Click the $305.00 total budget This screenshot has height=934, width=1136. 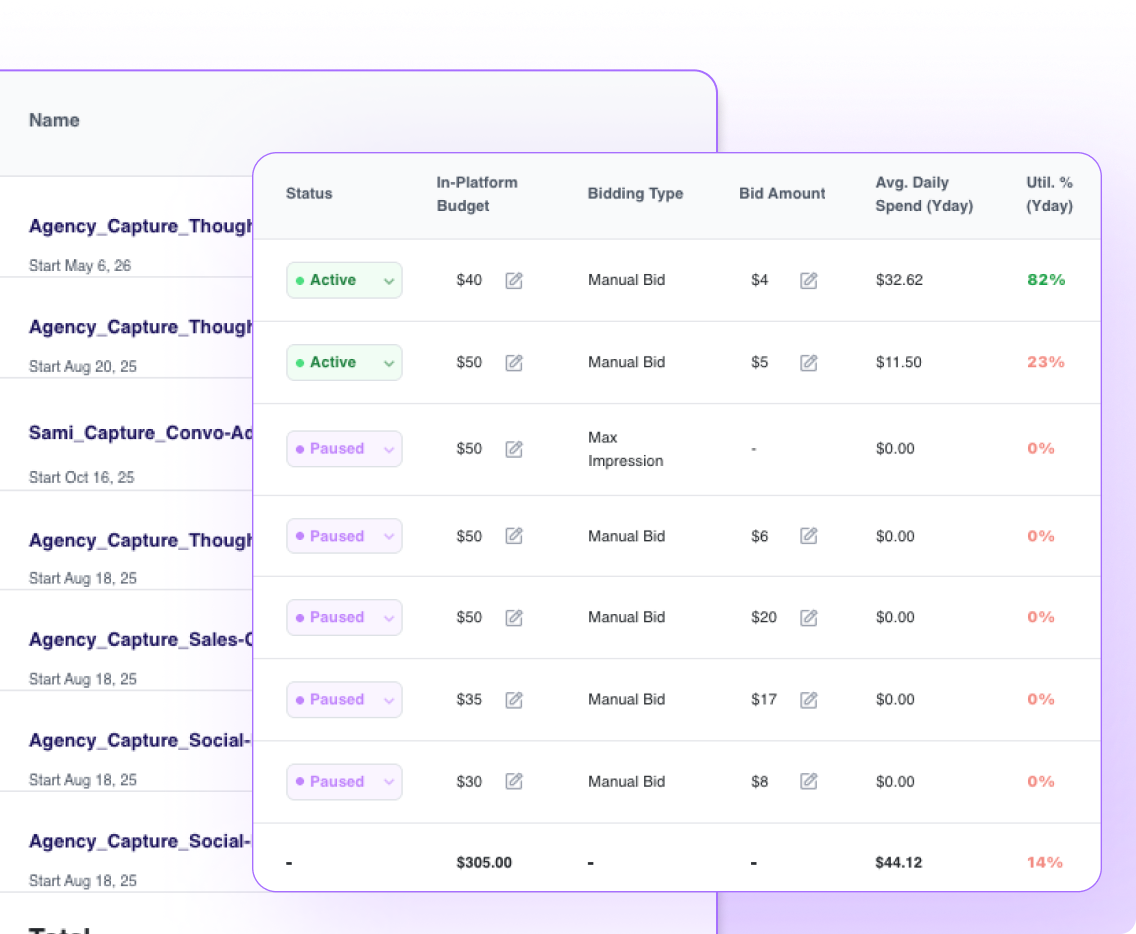pyautogui.click(x=484, y=862)
